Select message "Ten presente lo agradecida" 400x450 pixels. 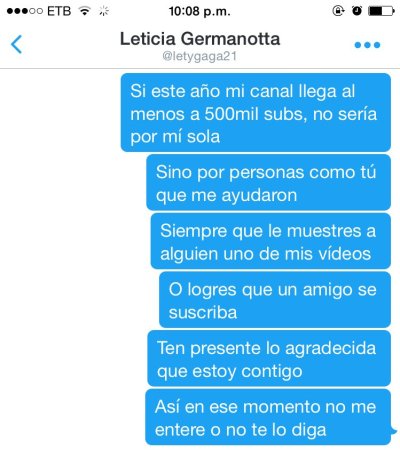pyautogui.click(x=269, y=358)
